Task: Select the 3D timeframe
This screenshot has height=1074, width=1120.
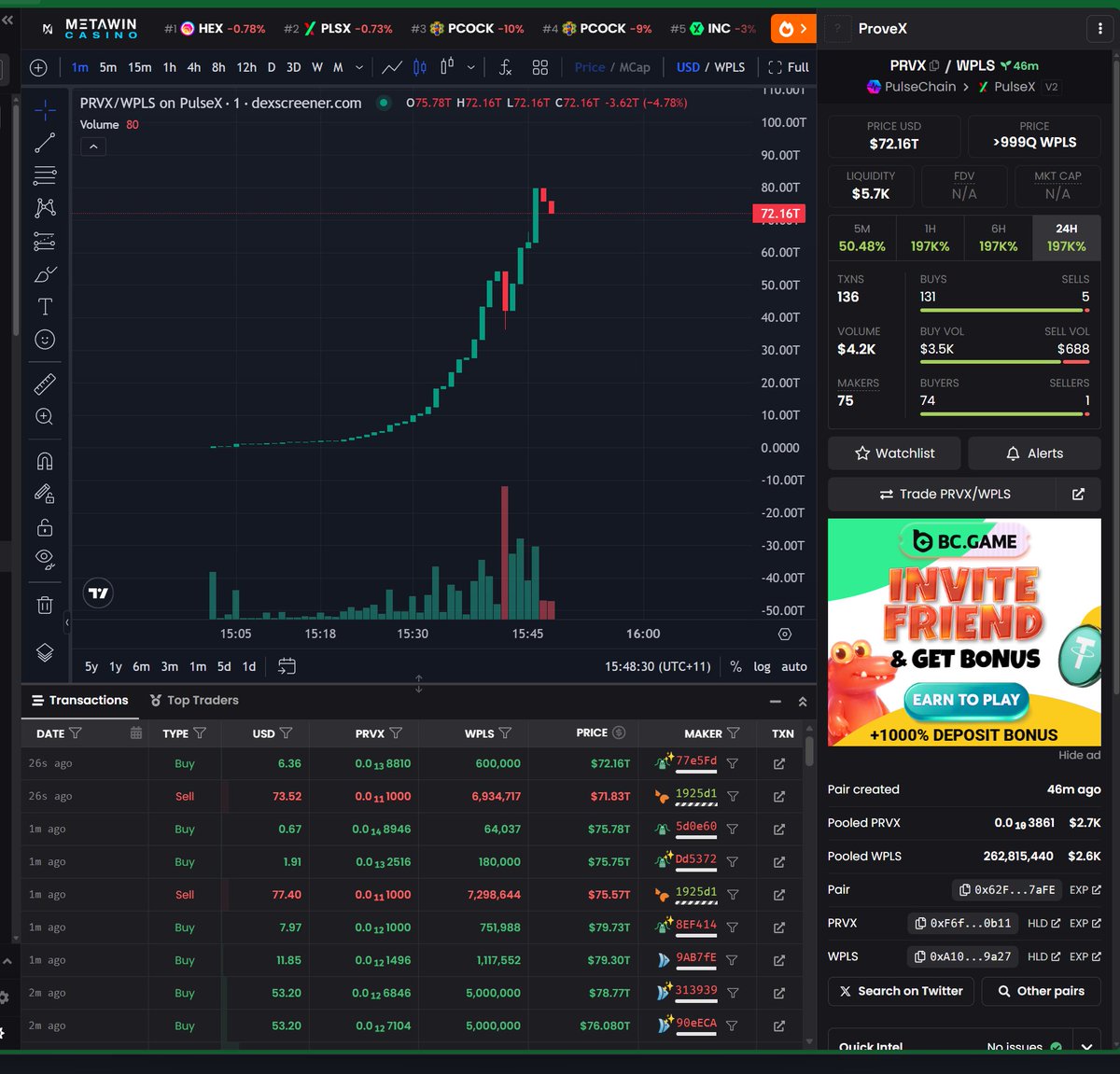Action: (x=293, y=67)
